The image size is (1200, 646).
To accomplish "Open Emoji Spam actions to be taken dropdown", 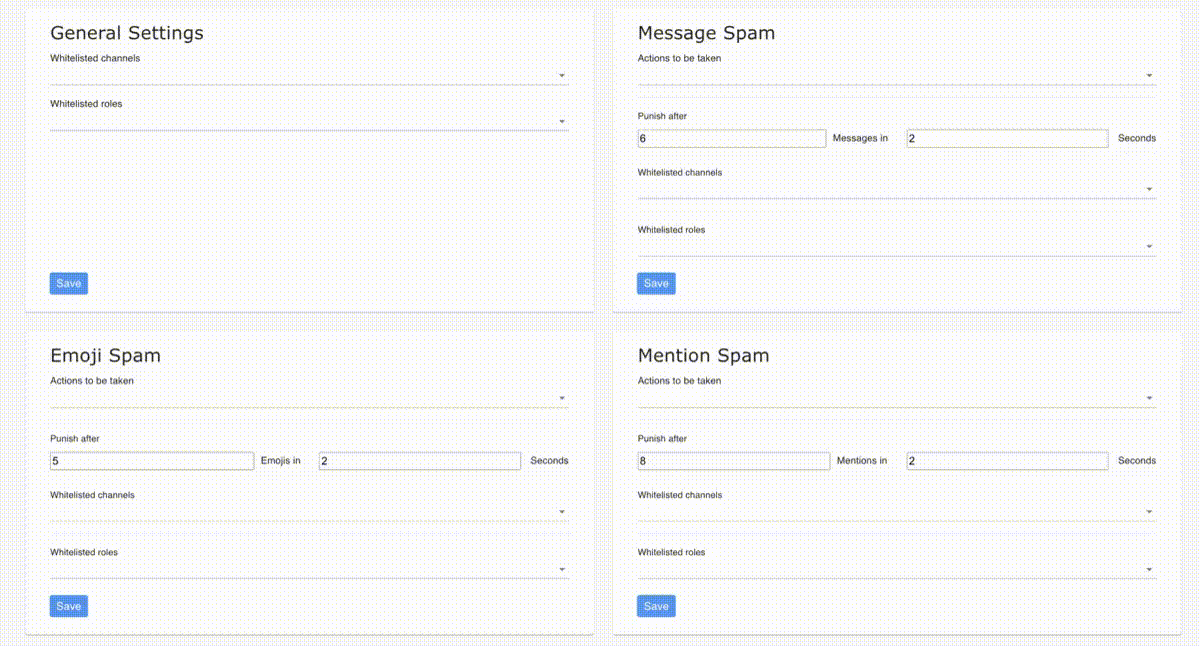I will tap(309, 399).
